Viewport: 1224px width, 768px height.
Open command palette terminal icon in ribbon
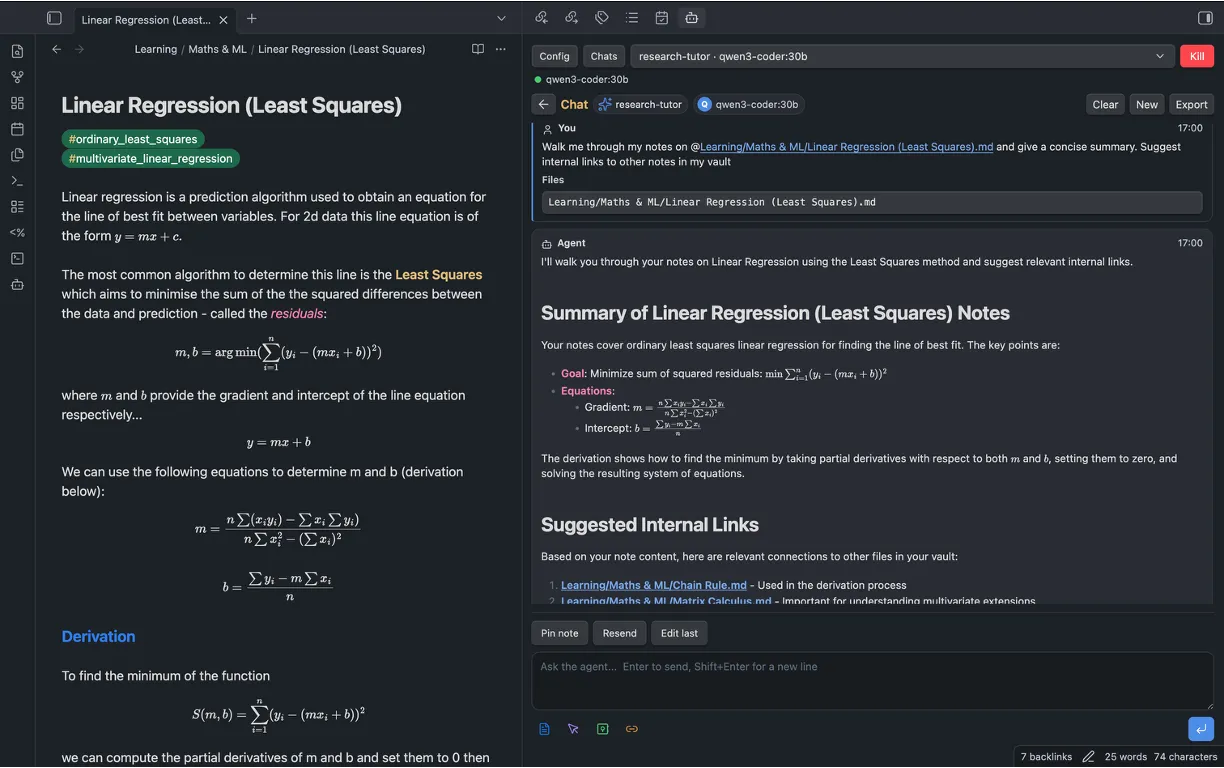[17, 181]
